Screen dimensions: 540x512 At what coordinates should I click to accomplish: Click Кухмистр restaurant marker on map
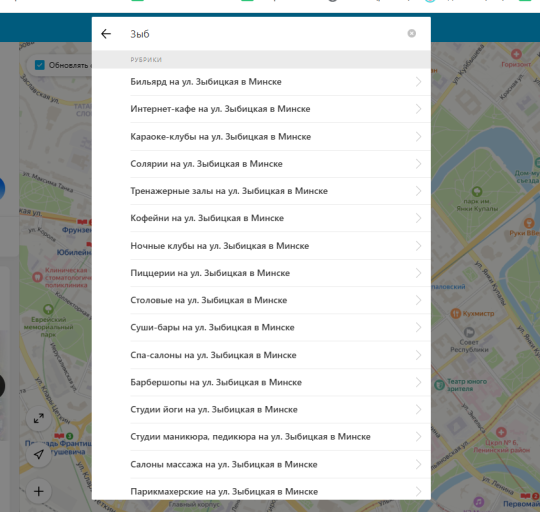pos(456,313)
